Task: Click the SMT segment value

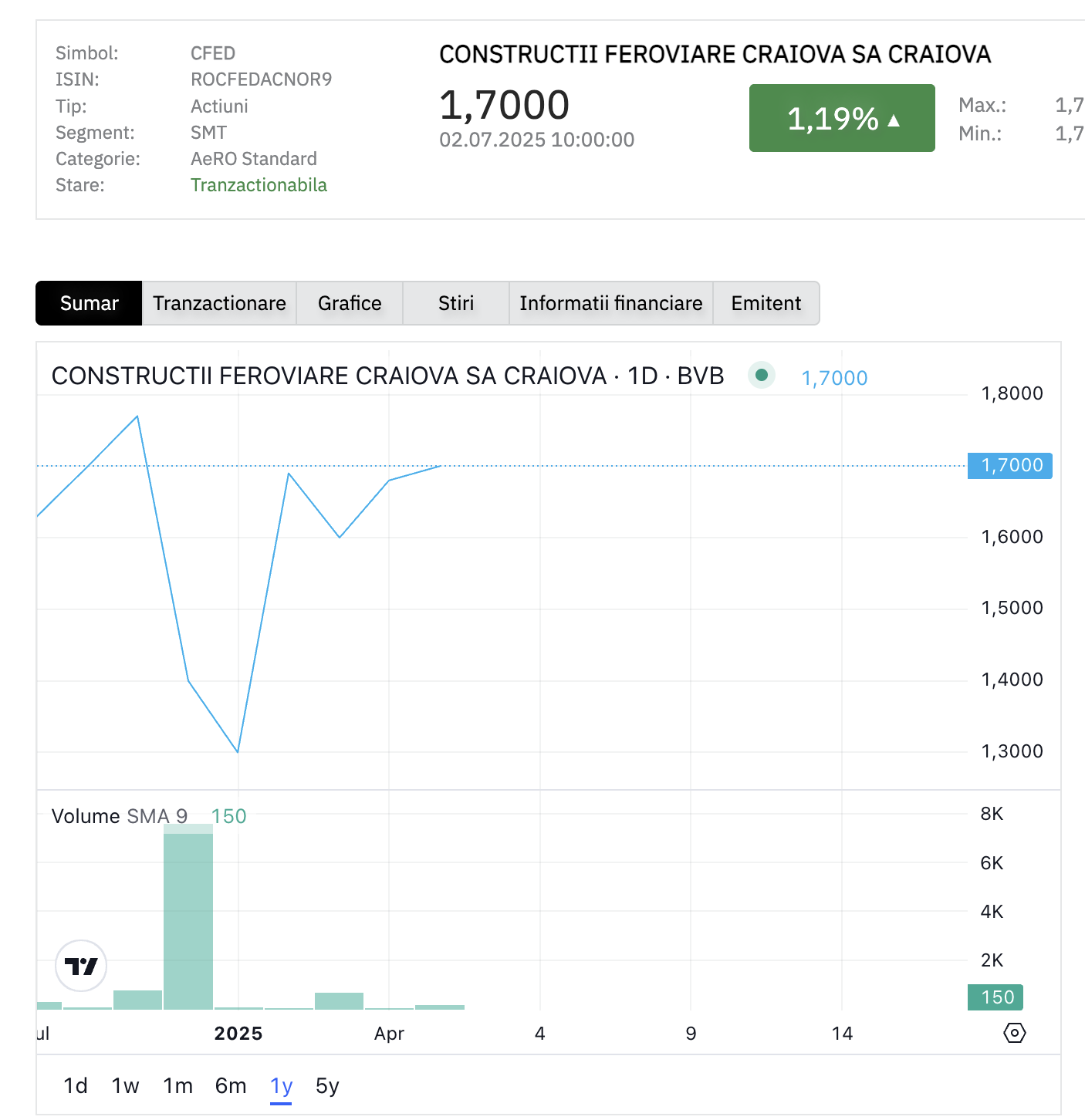Action: pyautogui.click(x=208, y=133)
